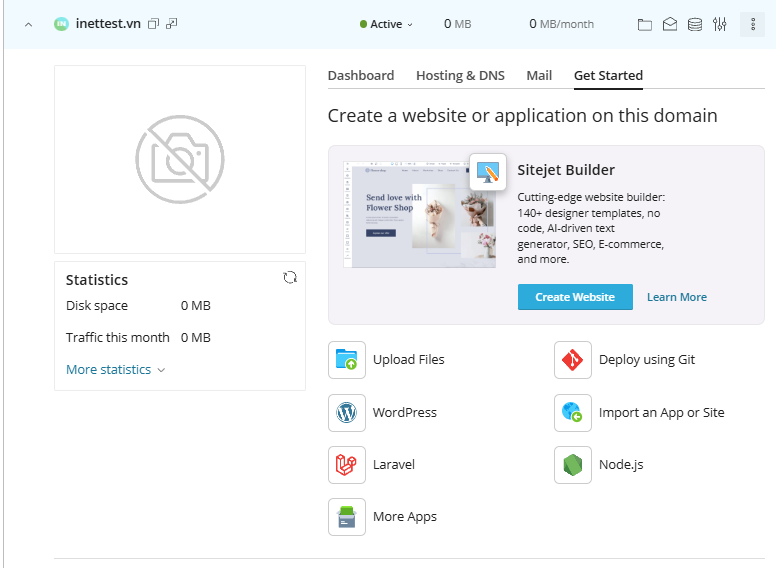Expand More statistics

point(115,370)
